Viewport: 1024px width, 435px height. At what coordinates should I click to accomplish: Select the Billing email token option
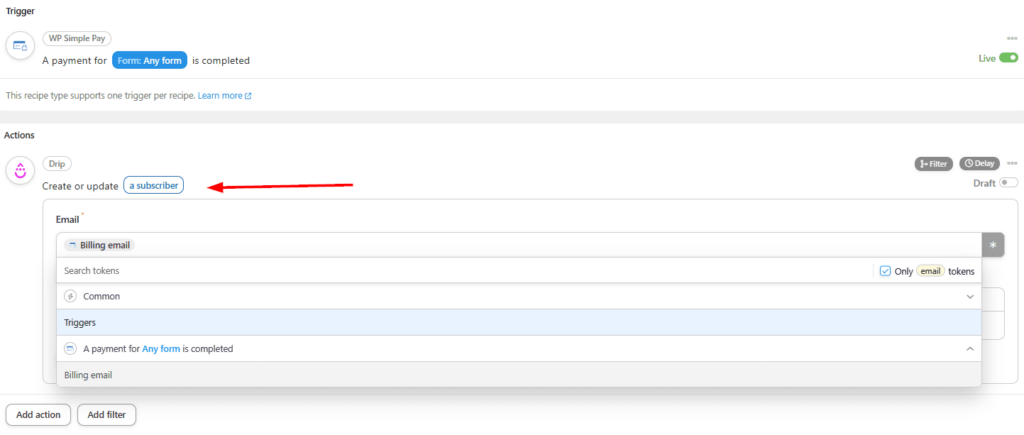(x=89, y=375)
